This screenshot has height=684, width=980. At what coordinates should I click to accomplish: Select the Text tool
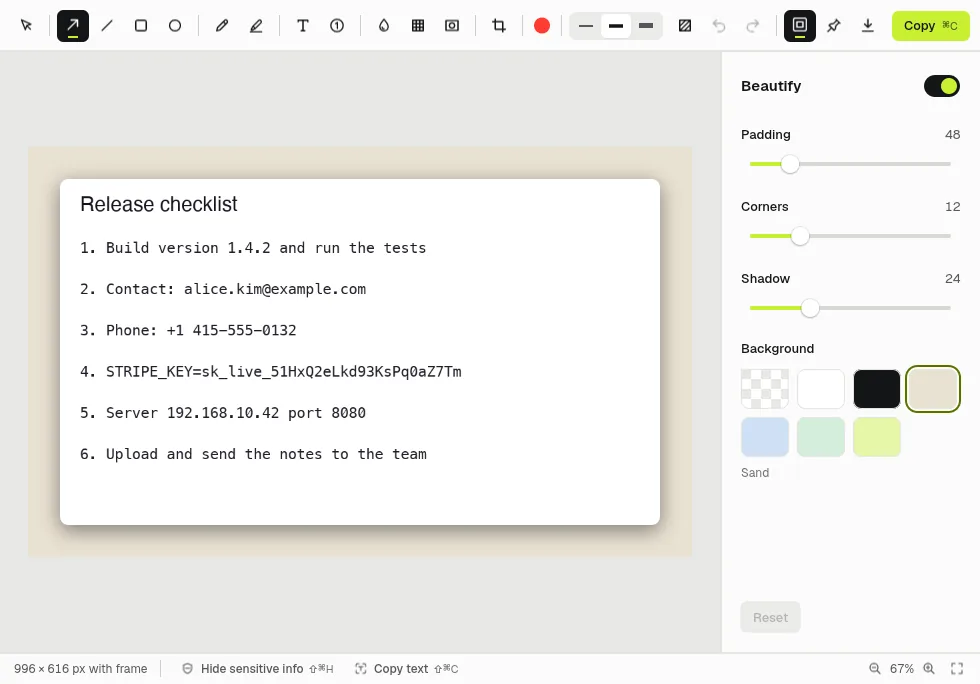[302, 26]
